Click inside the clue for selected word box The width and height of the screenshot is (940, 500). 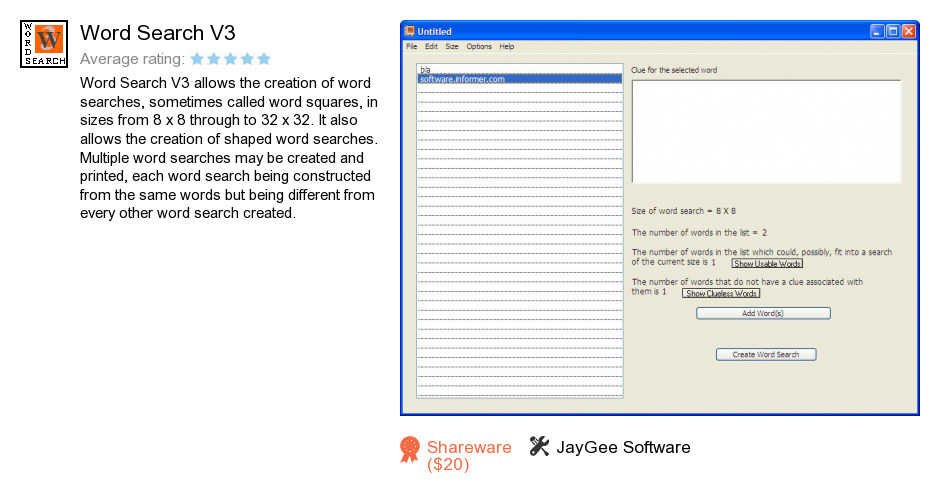click(766, 131)
